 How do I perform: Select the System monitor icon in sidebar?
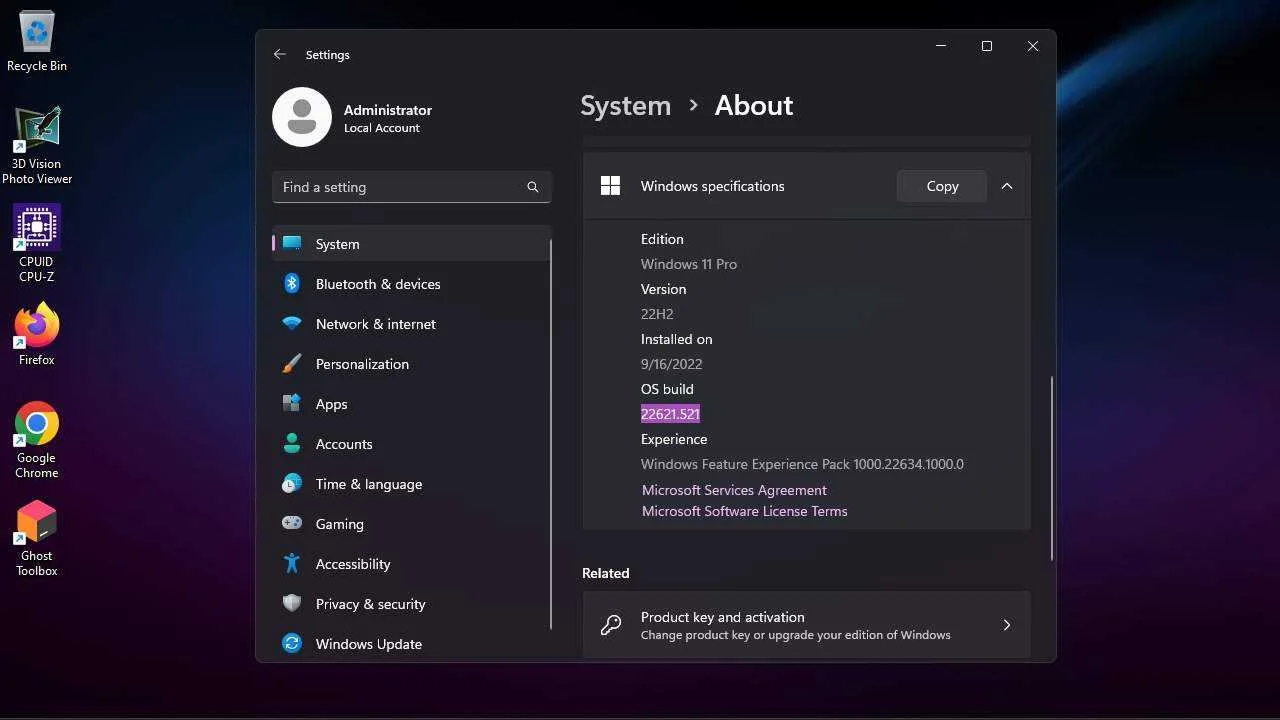tap(292, 243)
